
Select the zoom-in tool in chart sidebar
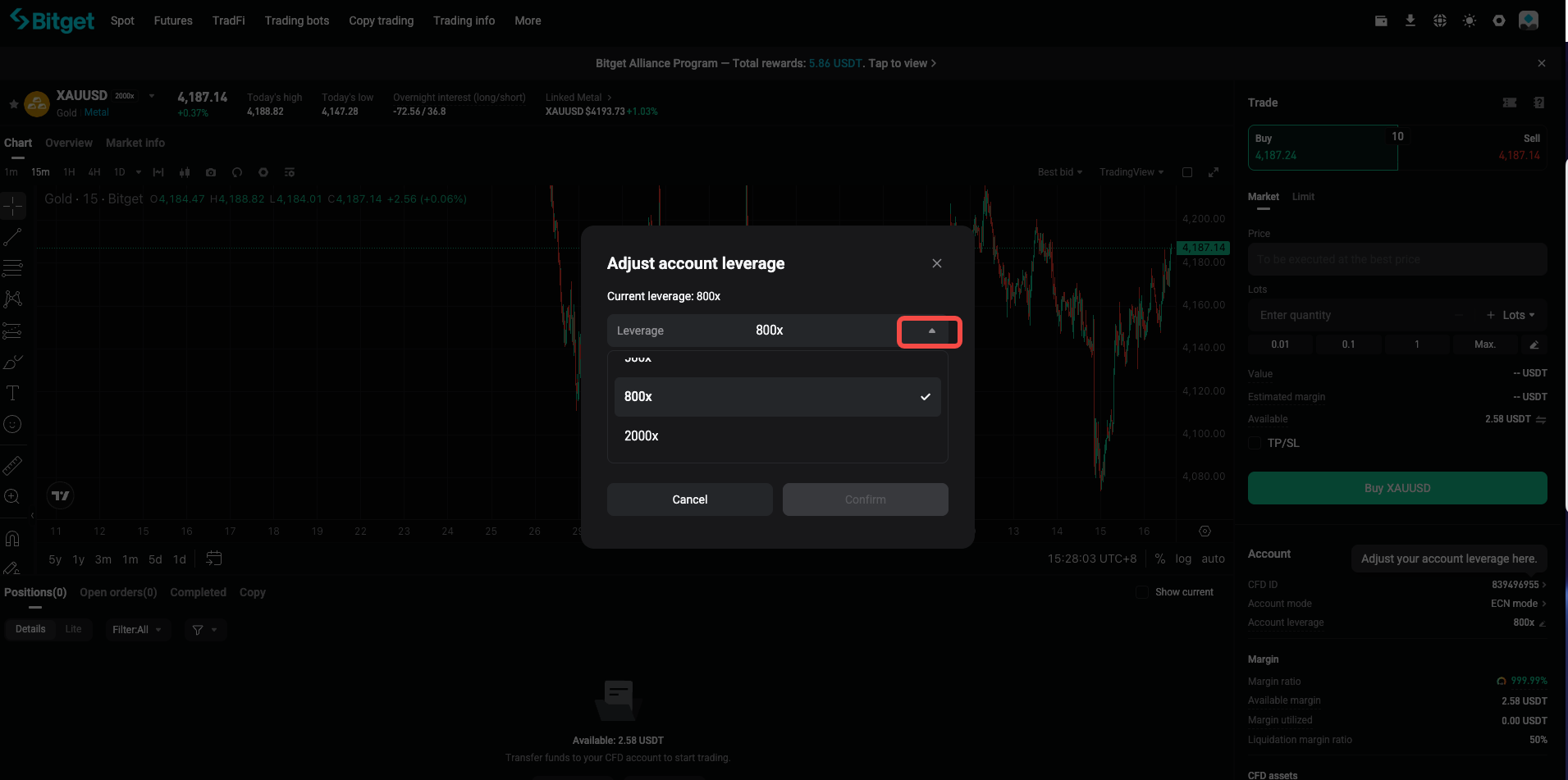(x=12, y=496)
